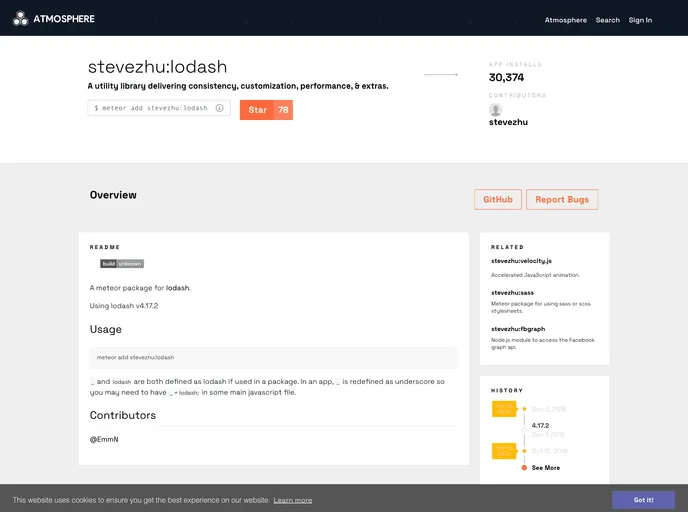Click the package title stevezhu:lodash
The image size is (688, 512).
158,67
